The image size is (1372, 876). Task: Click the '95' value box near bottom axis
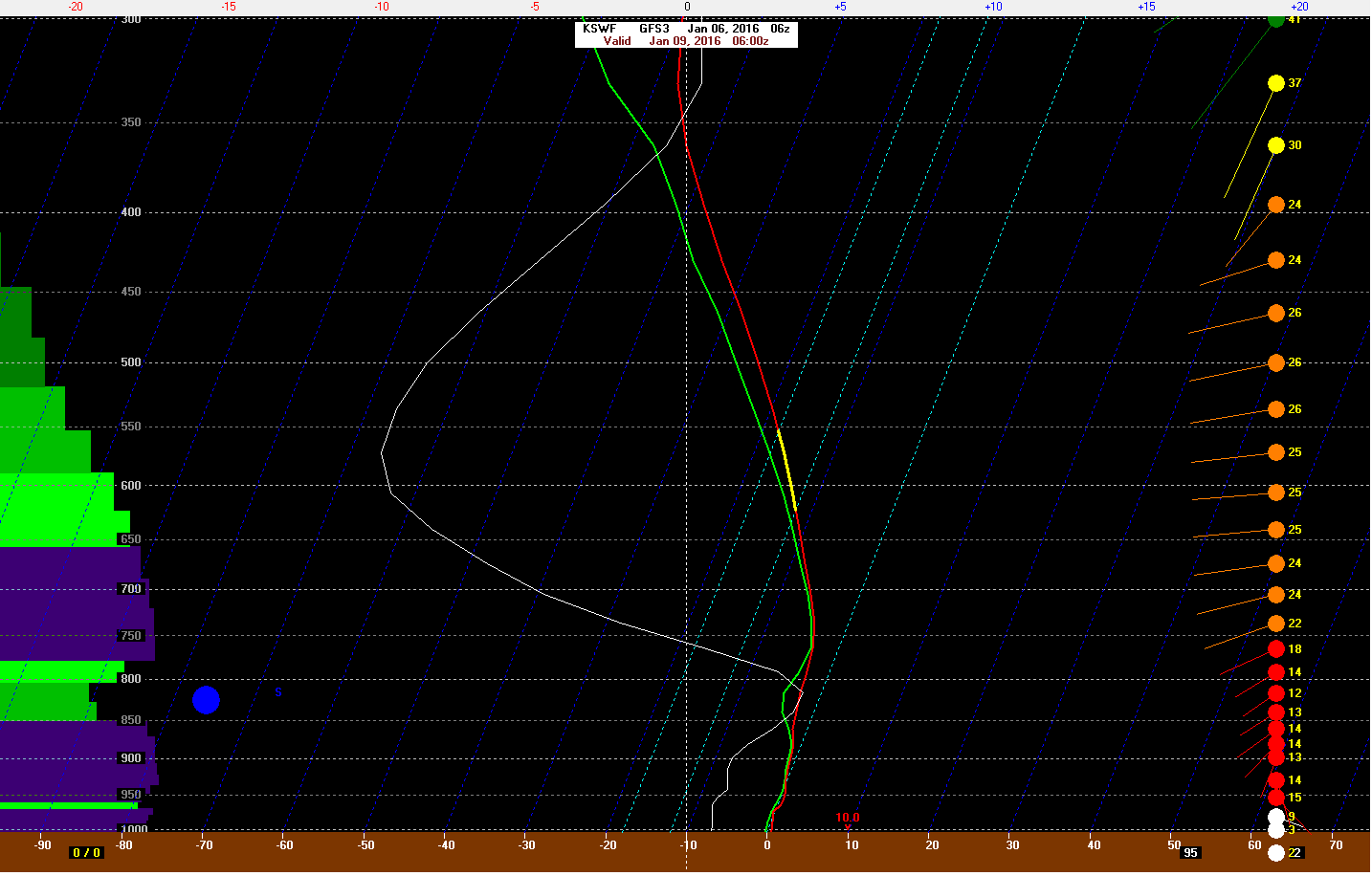tap(1190, 853)
